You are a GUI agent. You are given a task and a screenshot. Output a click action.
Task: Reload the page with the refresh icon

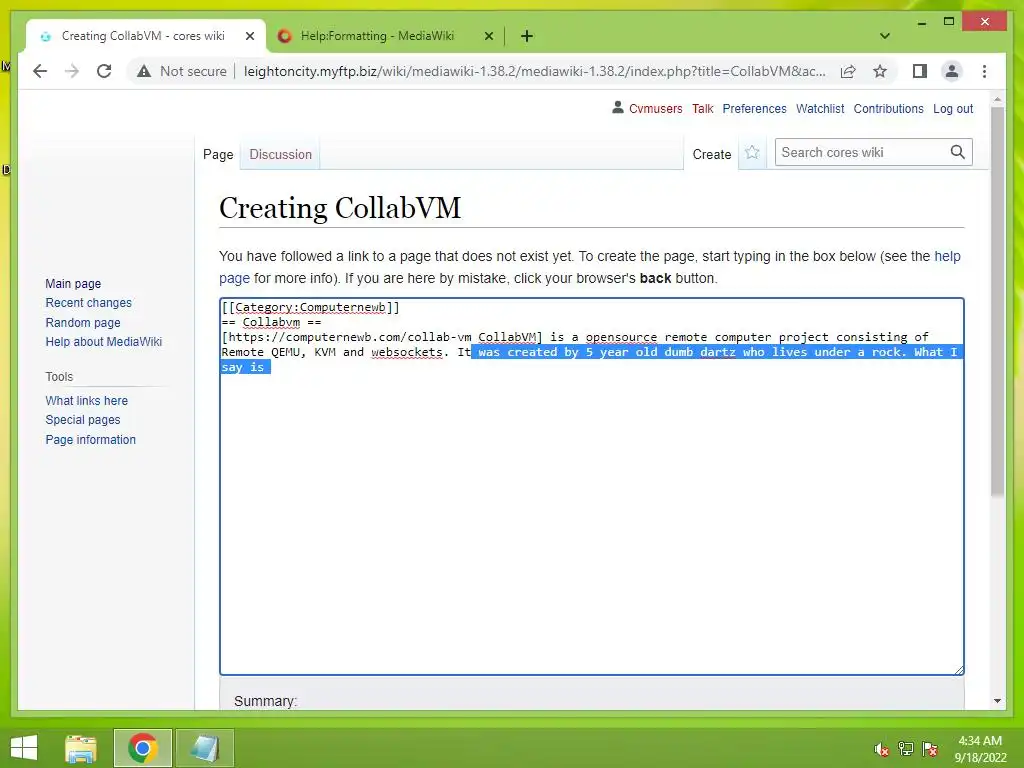(x=104, y=71)
